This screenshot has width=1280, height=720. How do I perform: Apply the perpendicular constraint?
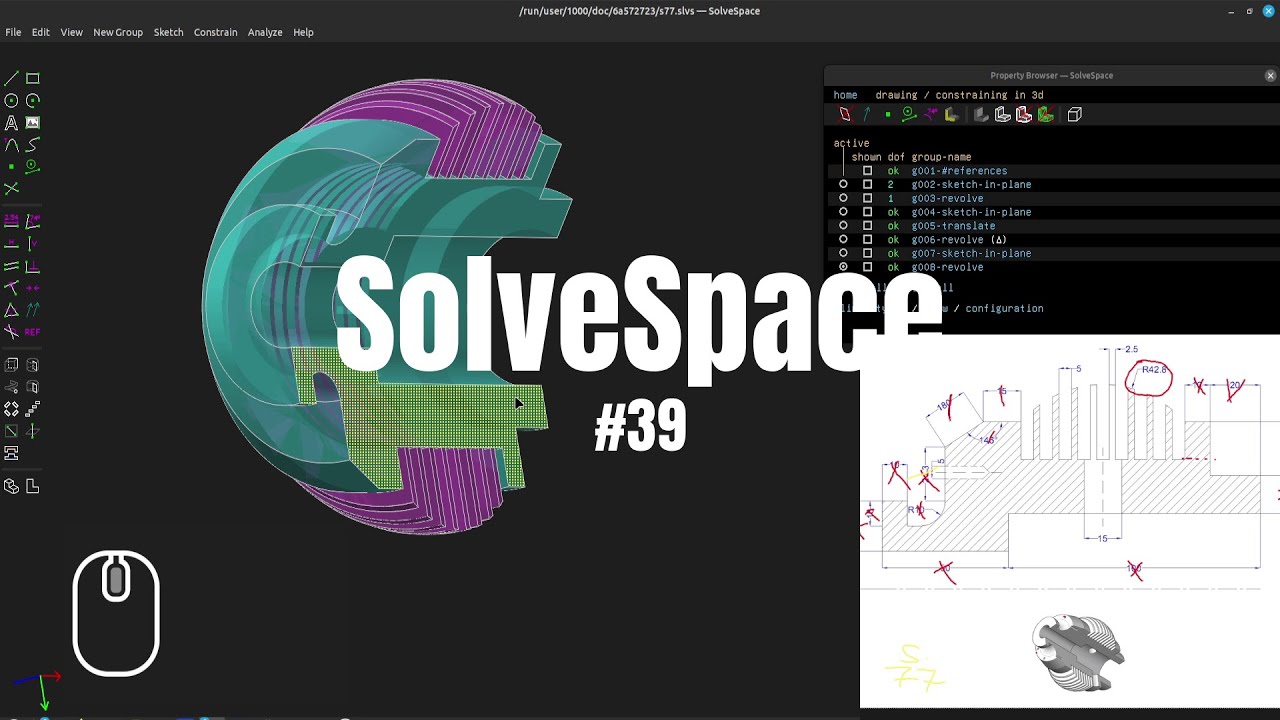coord(33,266)
